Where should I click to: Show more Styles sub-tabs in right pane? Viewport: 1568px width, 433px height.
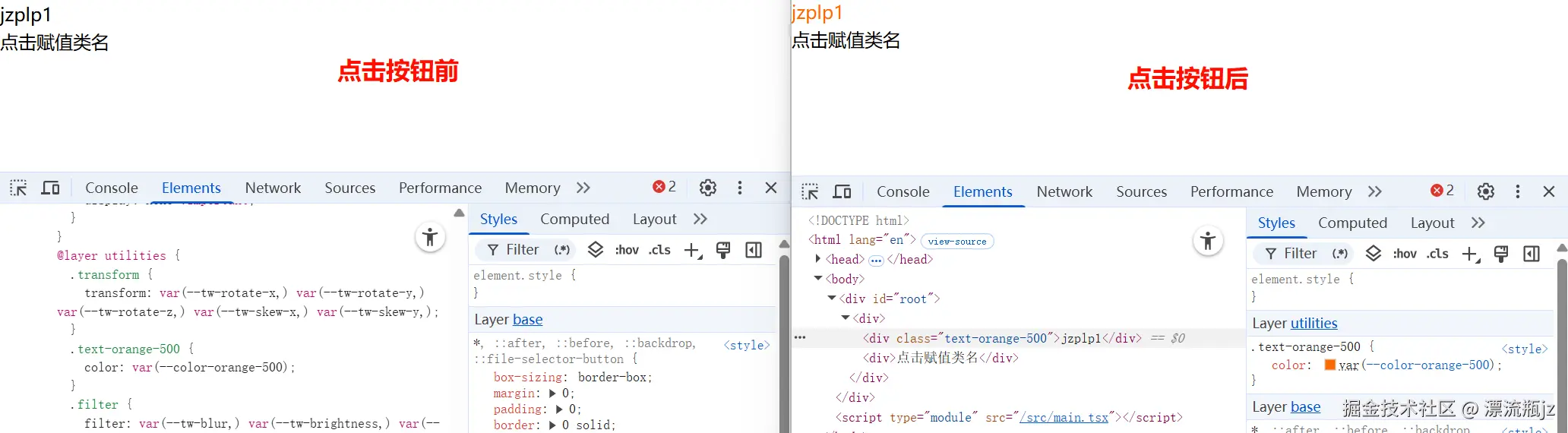pos(1478,223)
